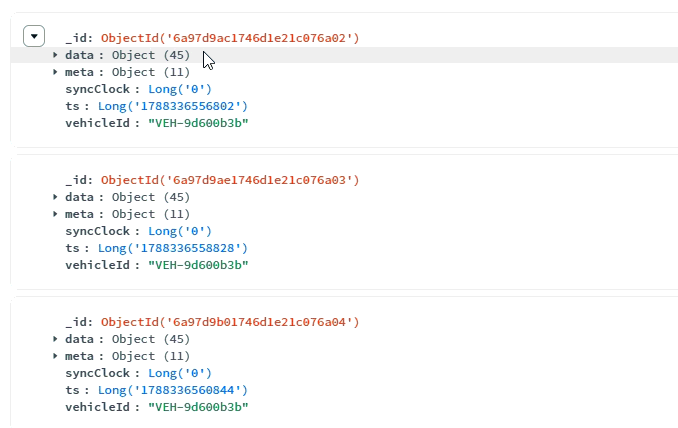
Task: Expand meta object in first document
Action: (55, 72)
